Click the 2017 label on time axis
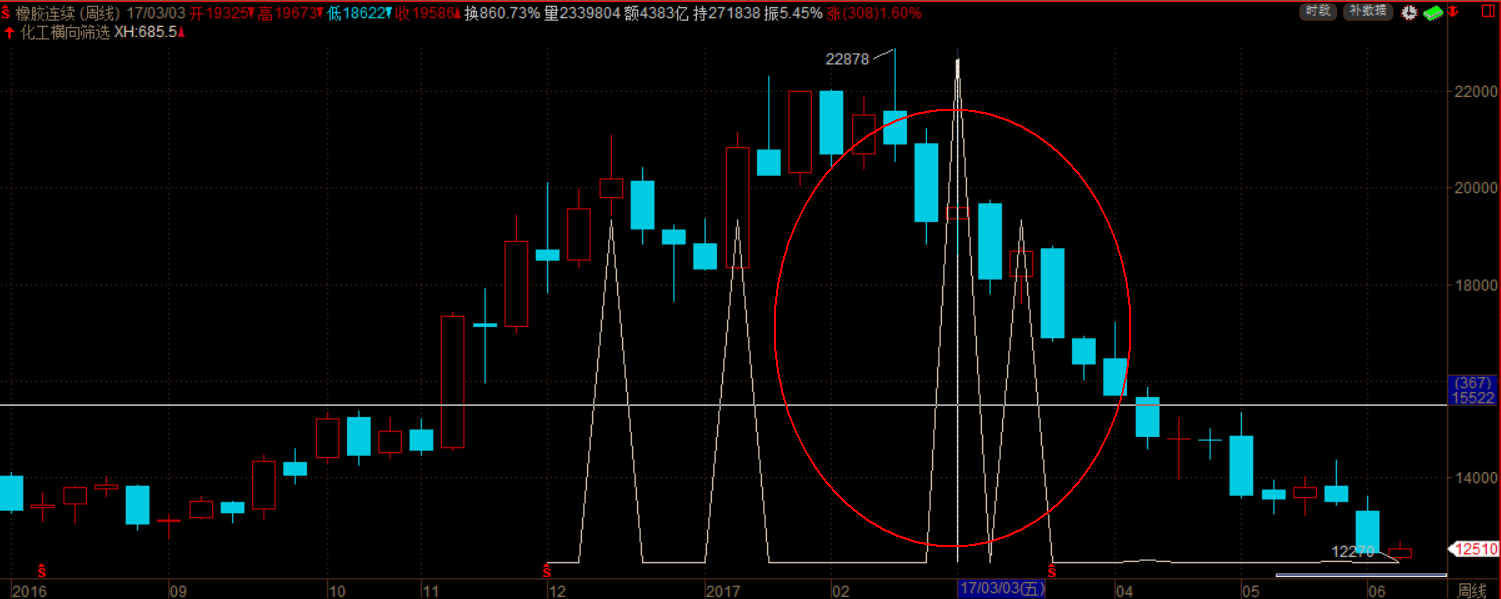Screen dimensions: 1501x599 coord(724,590)
